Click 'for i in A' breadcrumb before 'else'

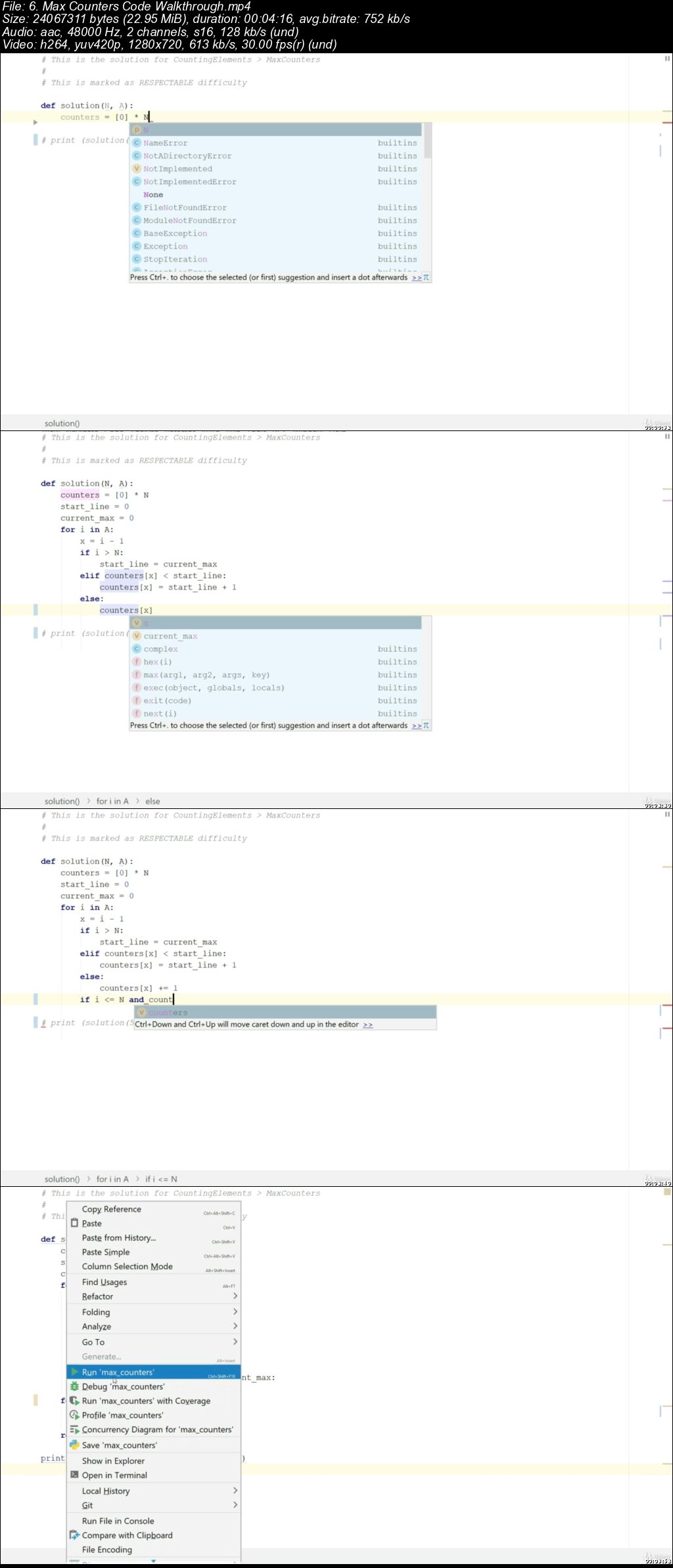click(x=112, y=801)
